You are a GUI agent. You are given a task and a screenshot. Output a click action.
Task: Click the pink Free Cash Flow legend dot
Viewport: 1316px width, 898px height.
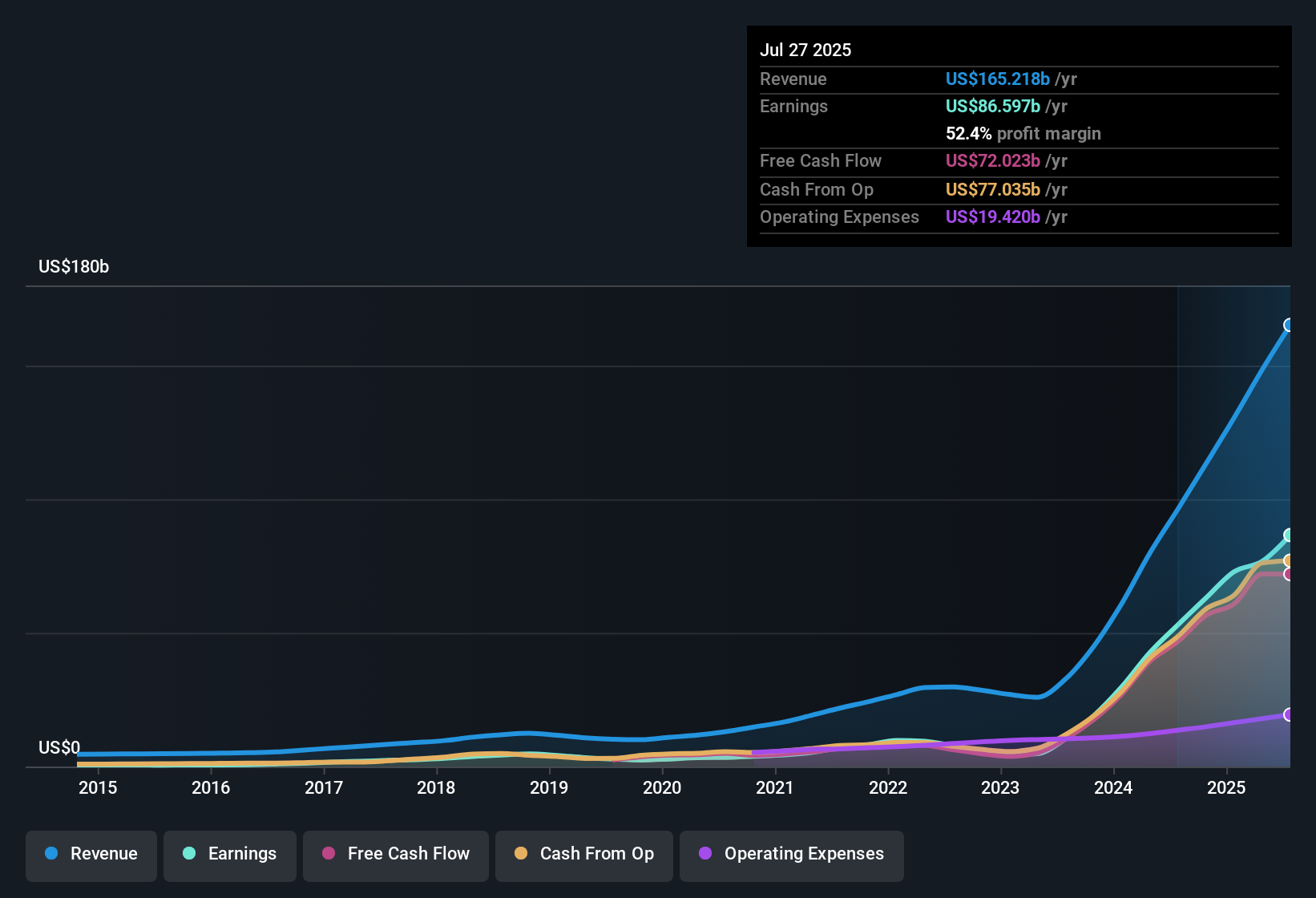click(x=328, y=854)
